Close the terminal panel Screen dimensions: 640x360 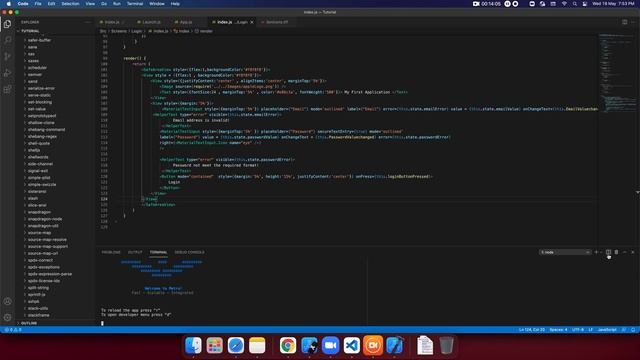pyautogui.click(x=633, y=252)
